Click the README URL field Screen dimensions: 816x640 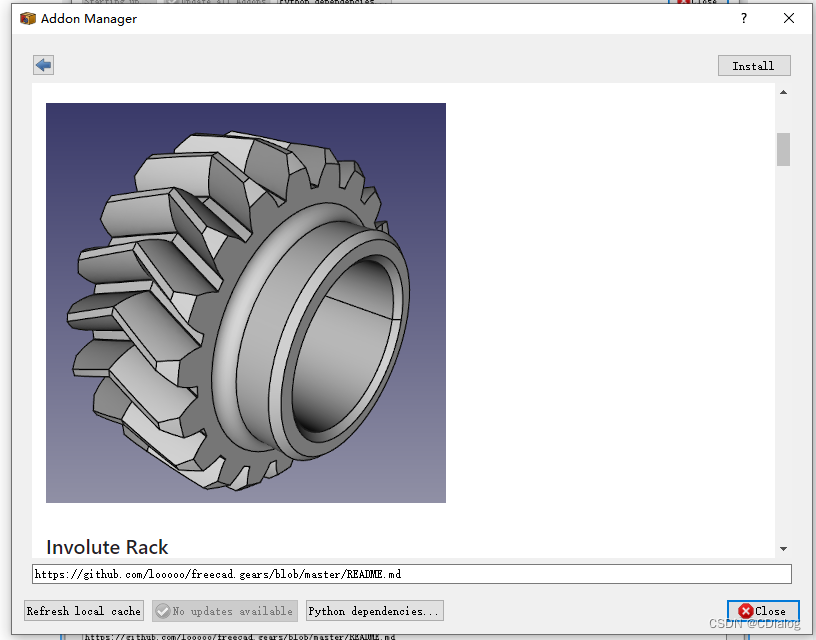click(x=411, y=574)
